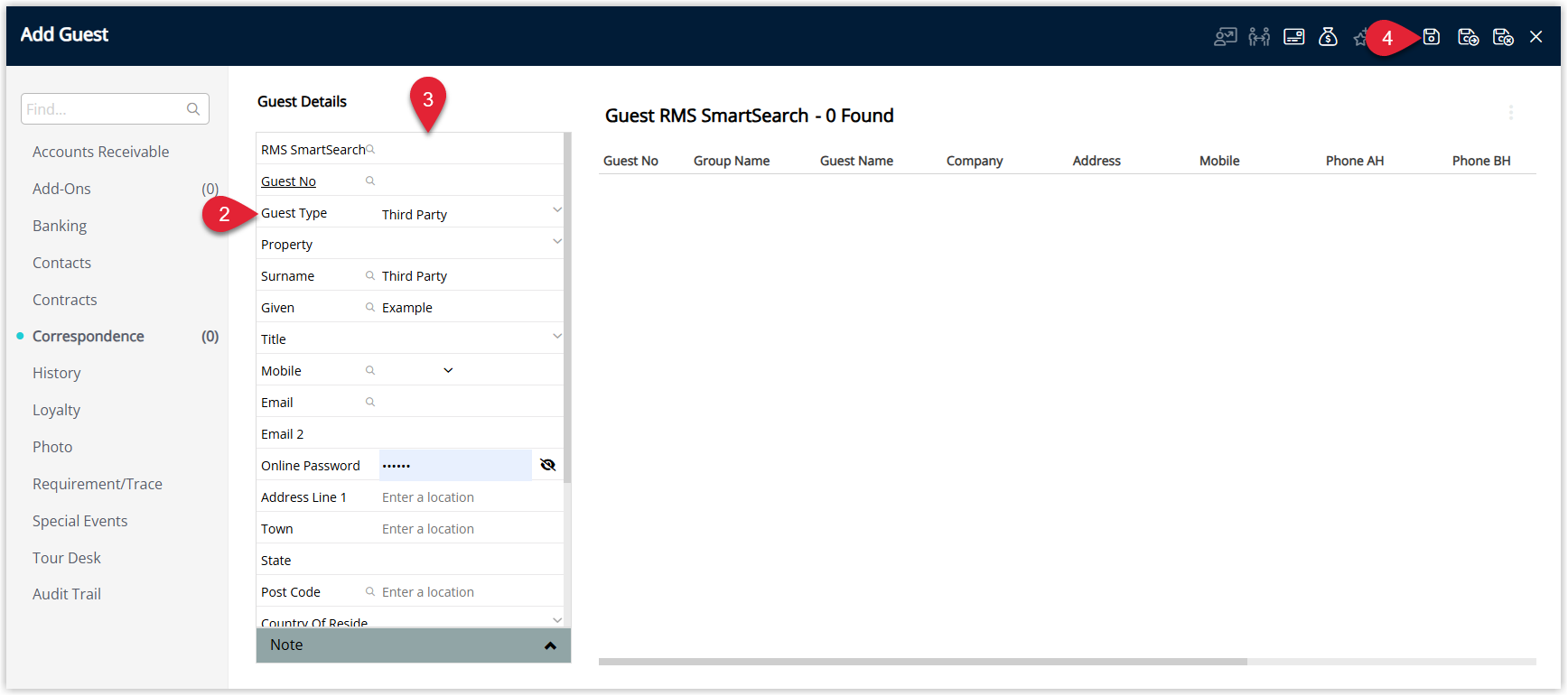The width and height of the screenshot is (1568, 696).
Task: Click the Surname field containing Third Party
Action: coord(470,276)
